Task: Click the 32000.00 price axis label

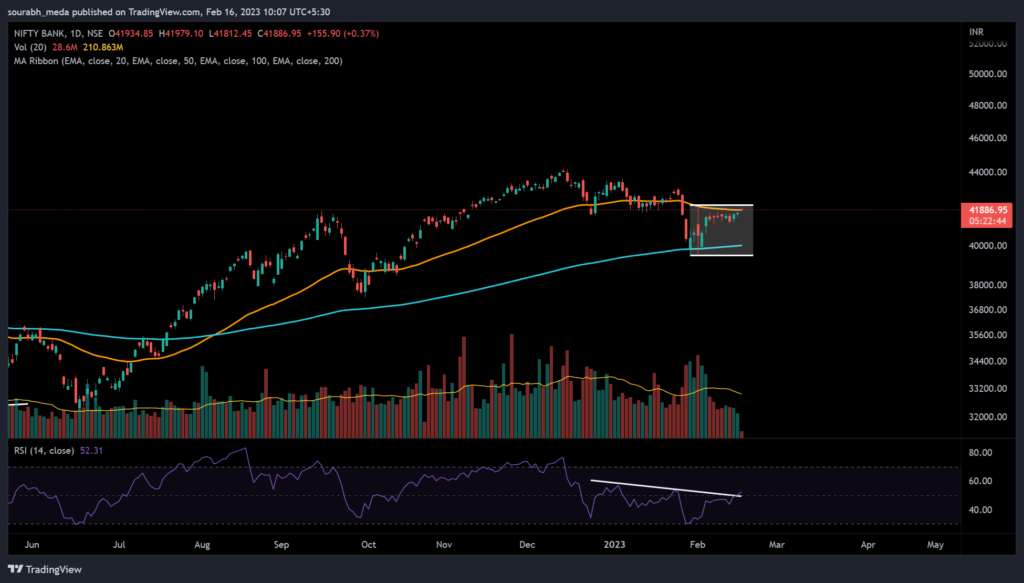Action: tap(987, 417)
